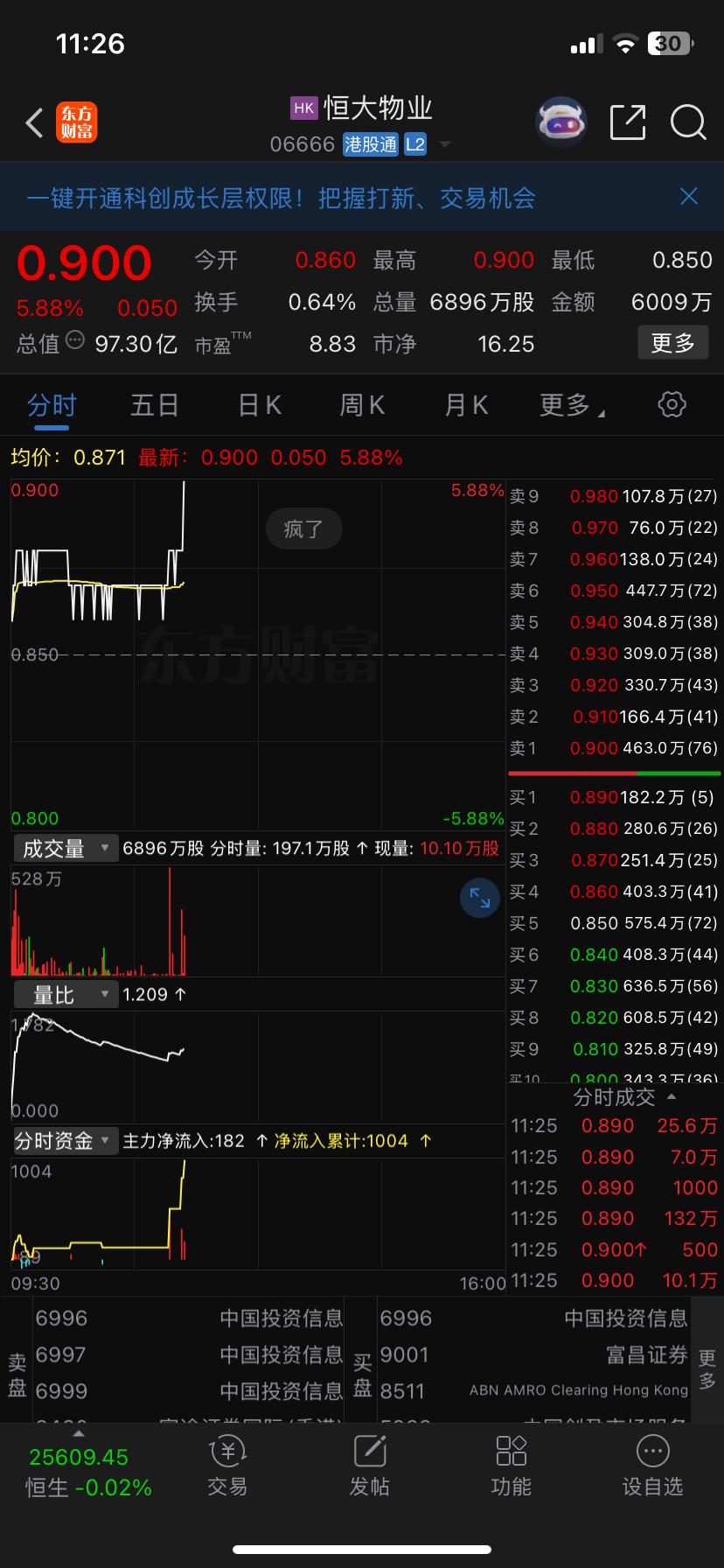
Task: Switch to the 五日 tab
Action: (x=155, y=405)
